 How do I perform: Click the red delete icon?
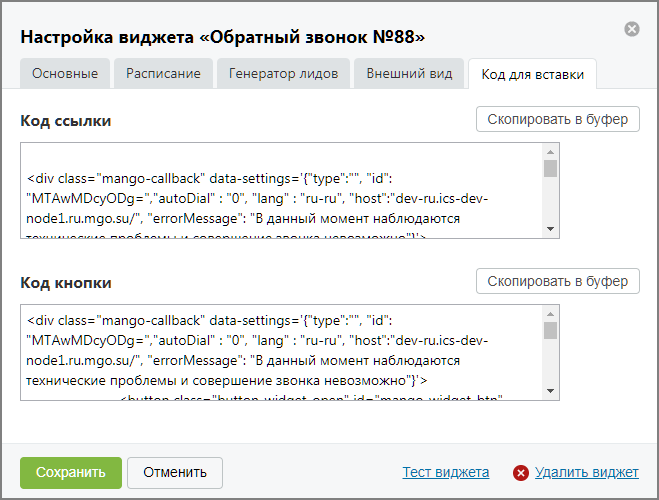pyautogui.click(x=521, y=473)
